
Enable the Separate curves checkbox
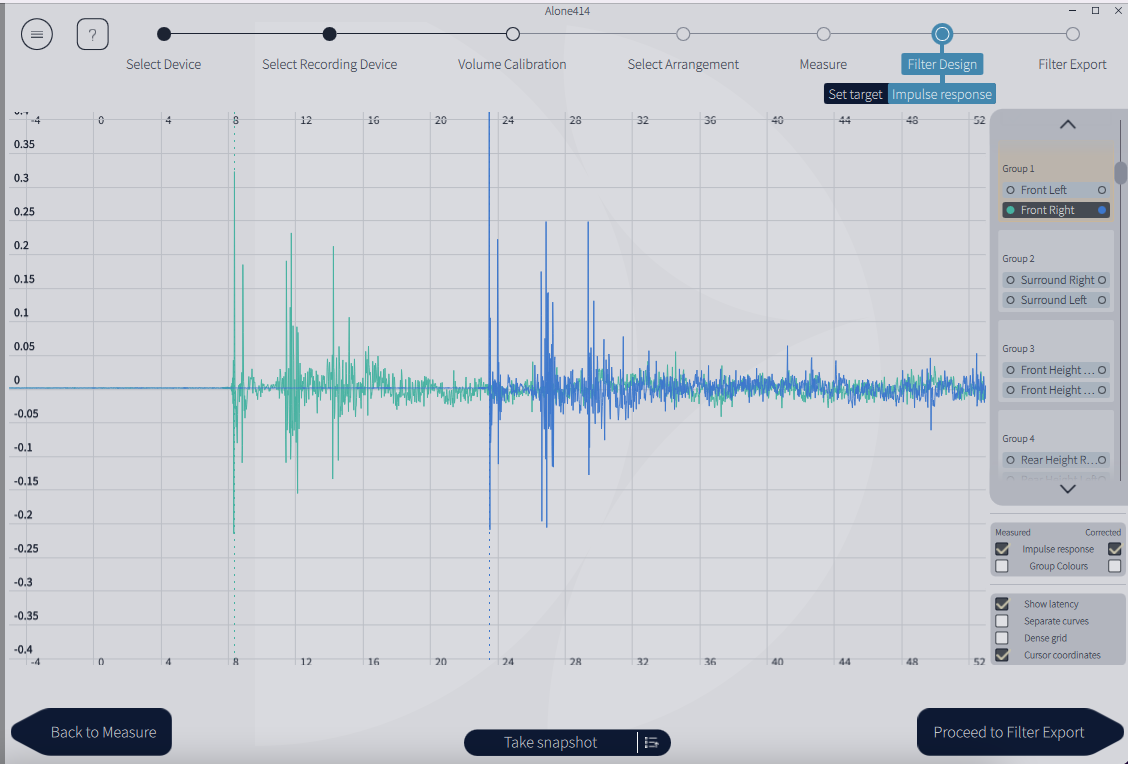click(1001, 621)
